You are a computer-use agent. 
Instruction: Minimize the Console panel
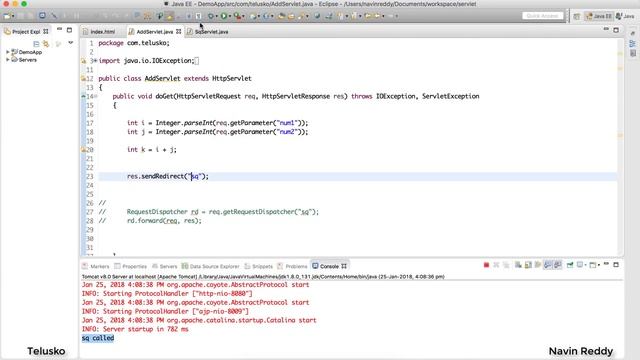(607, 264)
